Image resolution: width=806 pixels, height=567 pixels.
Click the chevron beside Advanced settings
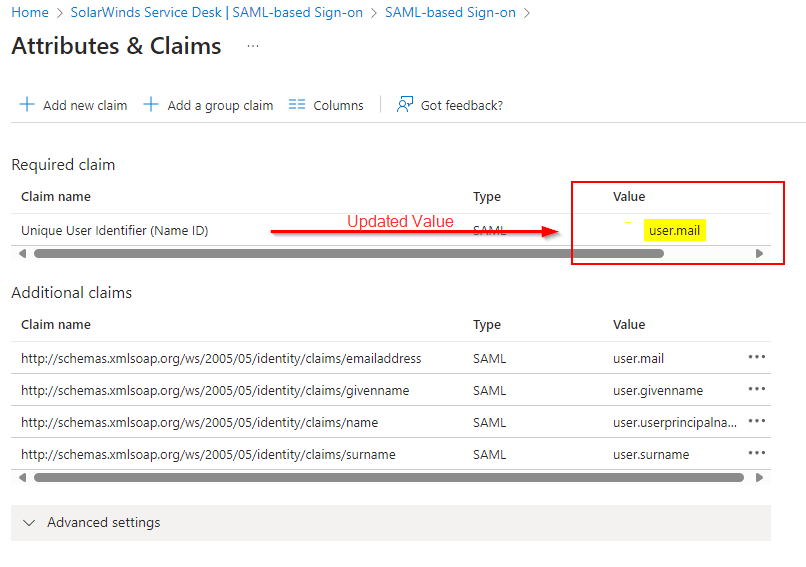pos(29,523)
